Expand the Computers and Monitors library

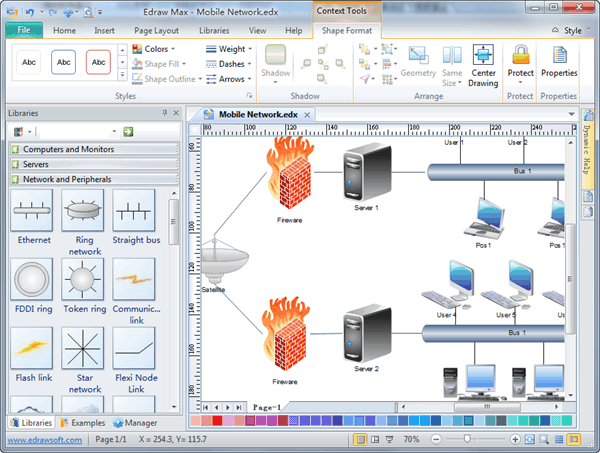(94, 149)
